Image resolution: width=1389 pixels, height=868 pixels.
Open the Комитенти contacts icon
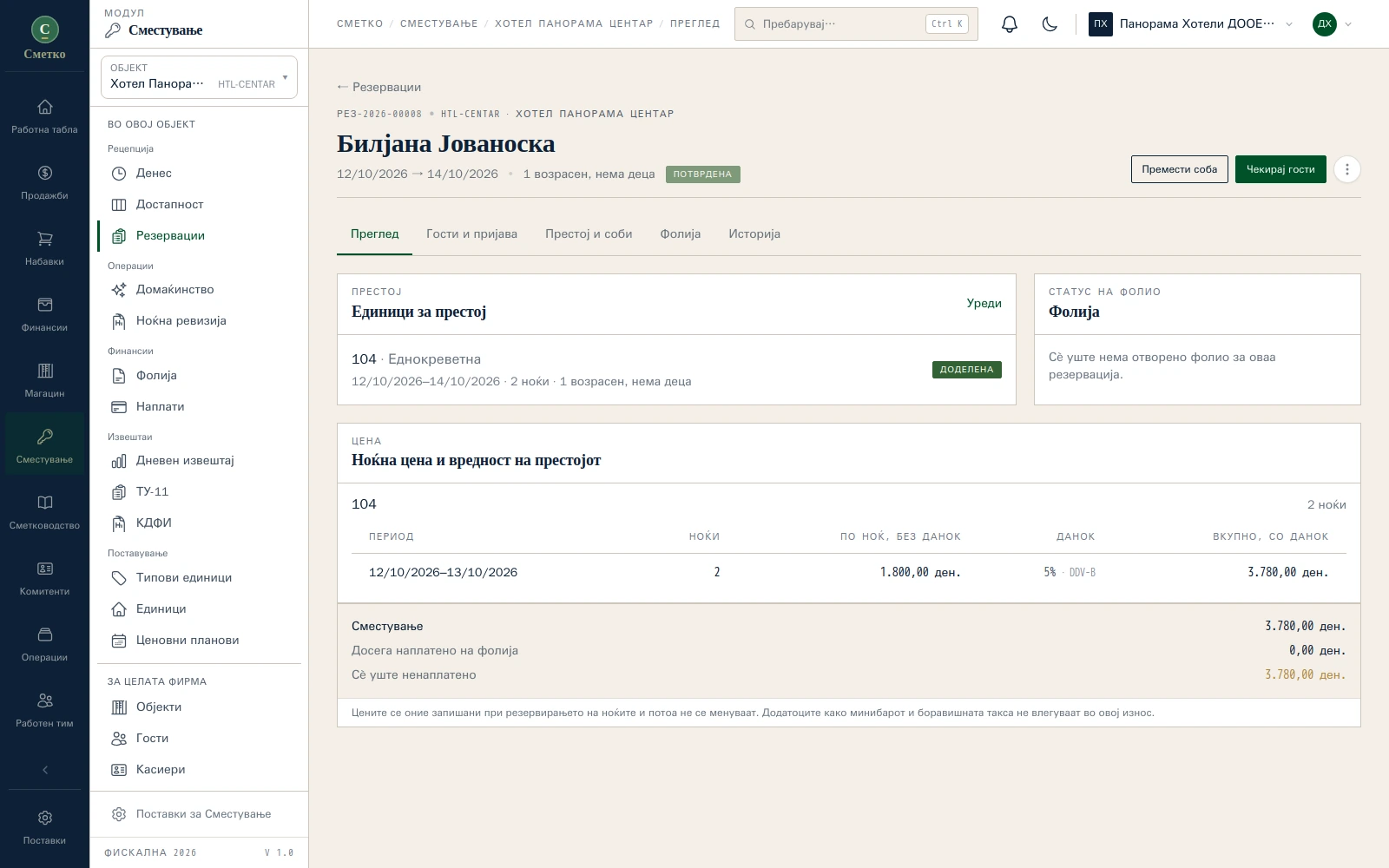44,578
